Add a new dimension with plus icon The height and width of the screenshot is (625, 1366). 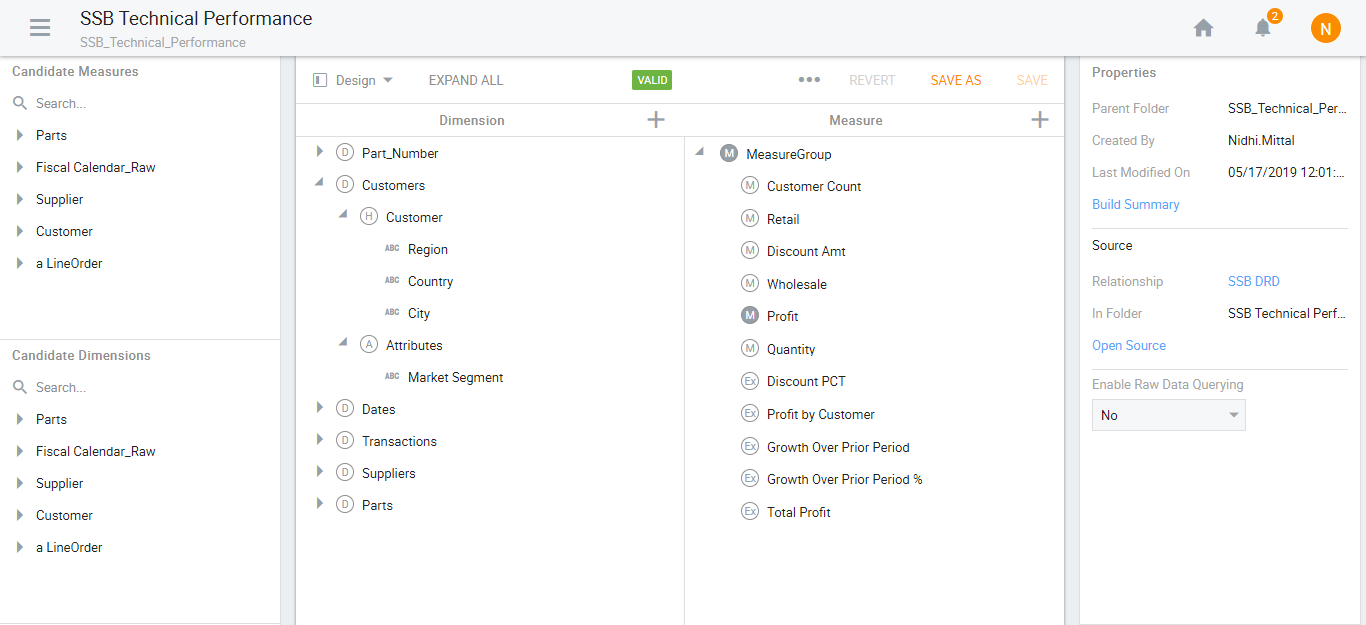(656, 120)
